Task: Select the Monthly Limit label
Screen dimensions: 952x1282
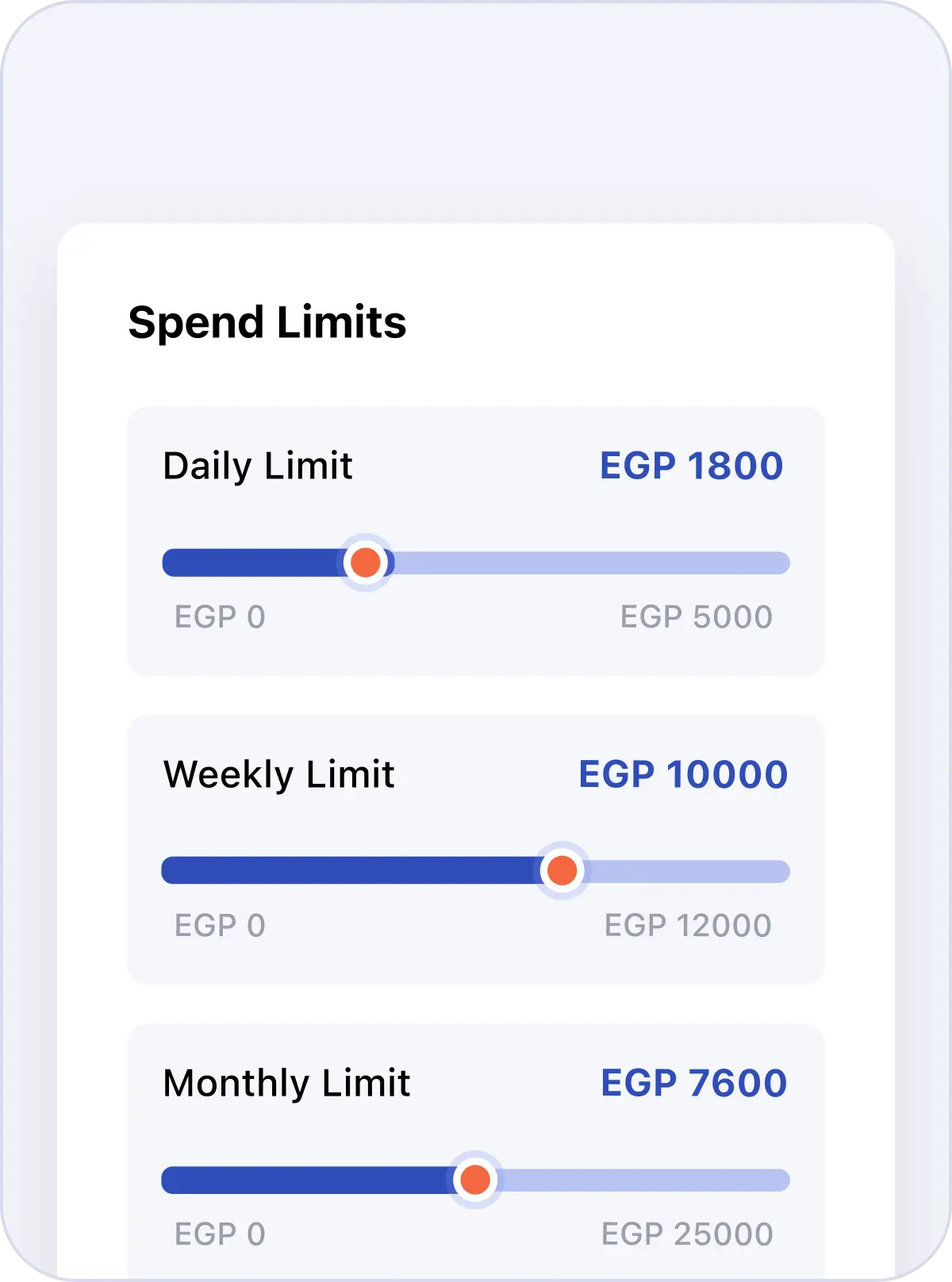Action: pyautogui.click(x=286, y=1083)
